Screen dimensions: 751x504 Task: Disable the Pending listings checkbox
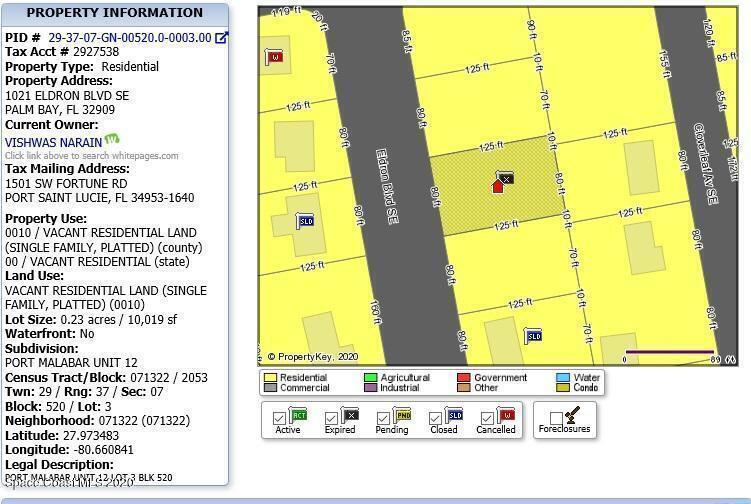[384, 419]
